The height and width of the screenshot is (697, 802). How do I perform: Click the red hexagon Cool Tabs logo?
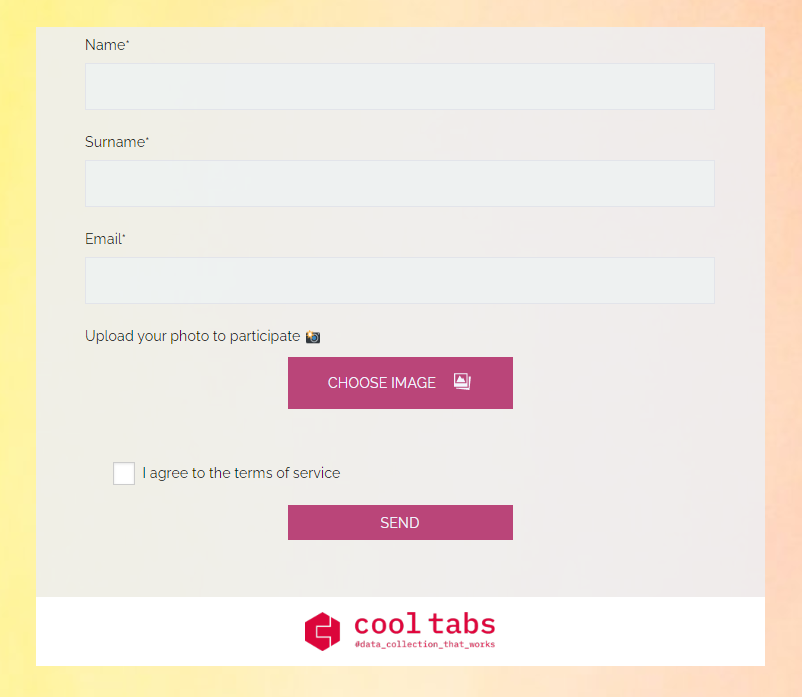pos(321,631)
